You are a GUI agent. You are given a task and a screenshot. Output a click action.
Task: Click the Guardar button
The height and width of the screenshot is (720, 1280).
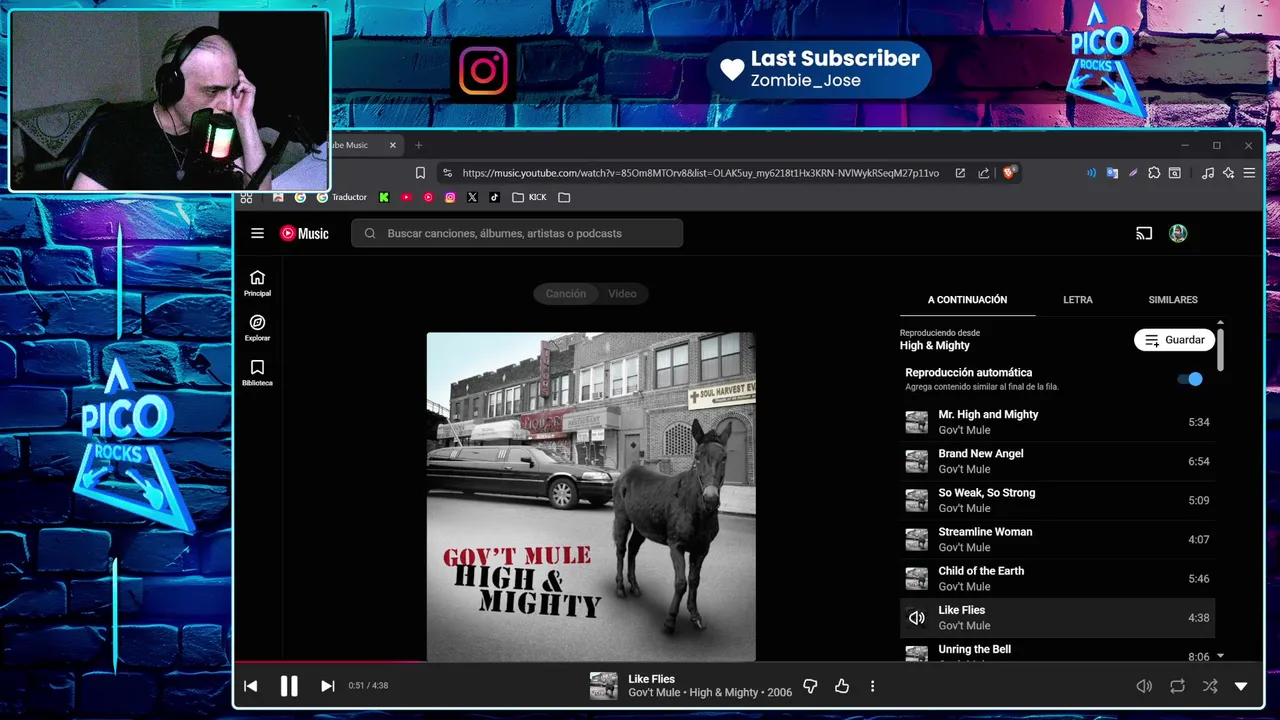pos(1174,340)
